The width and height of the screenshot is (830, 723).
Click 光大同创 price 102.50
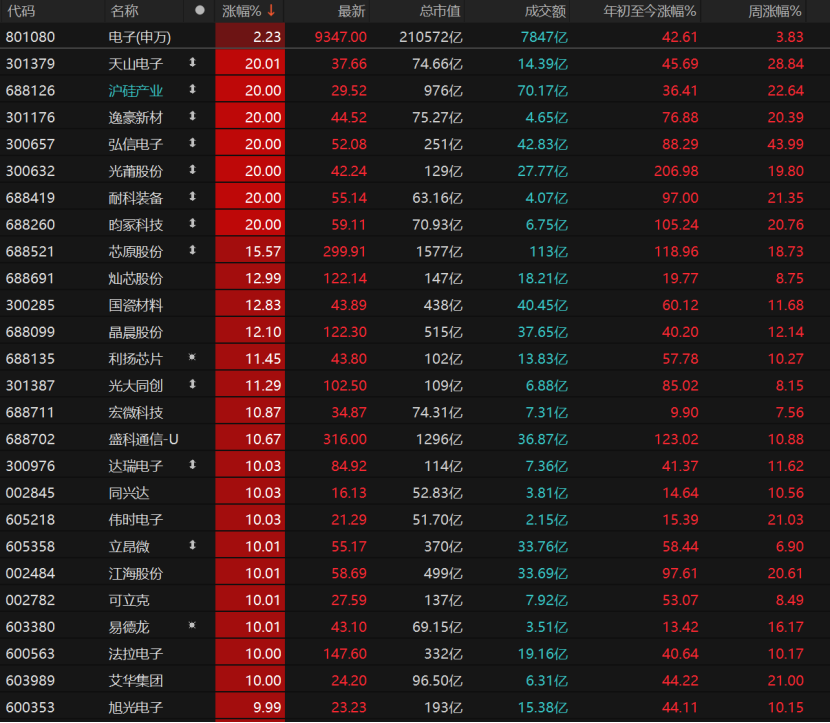[345, 386]
